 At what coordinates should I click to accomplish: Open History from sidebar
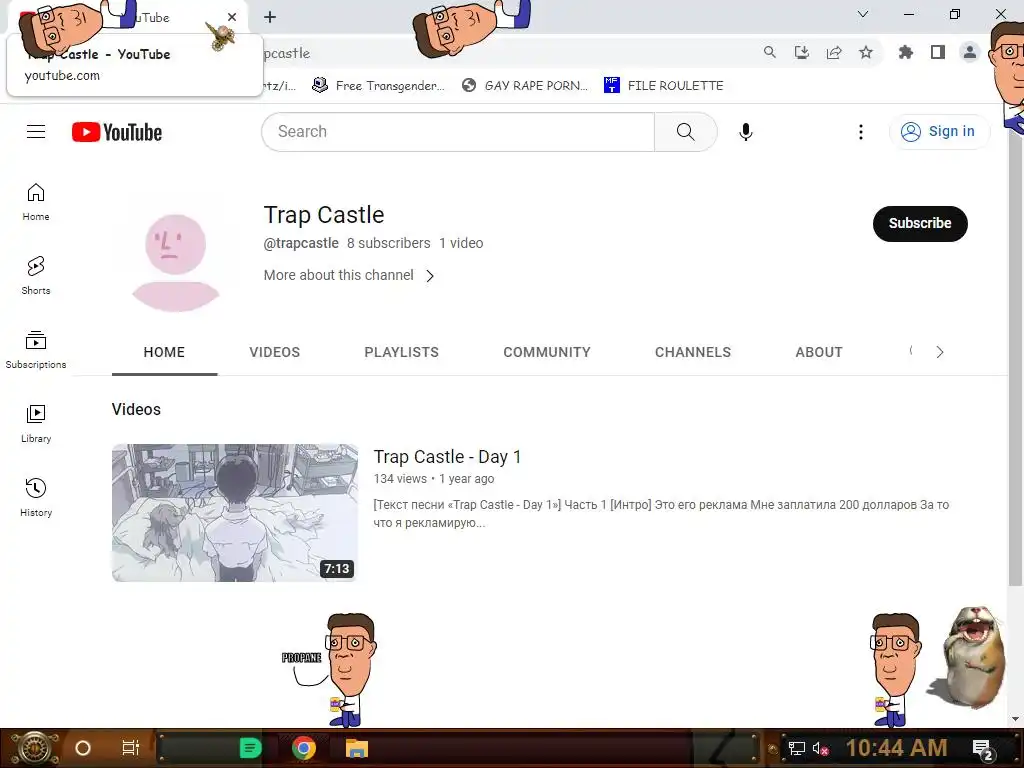(x=36, y=498)
